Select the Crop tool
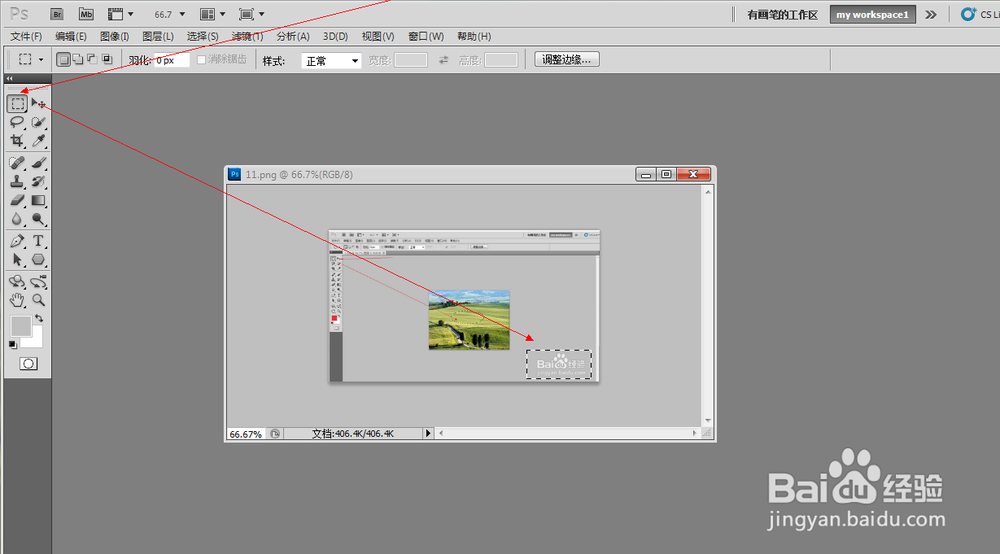 17,140
